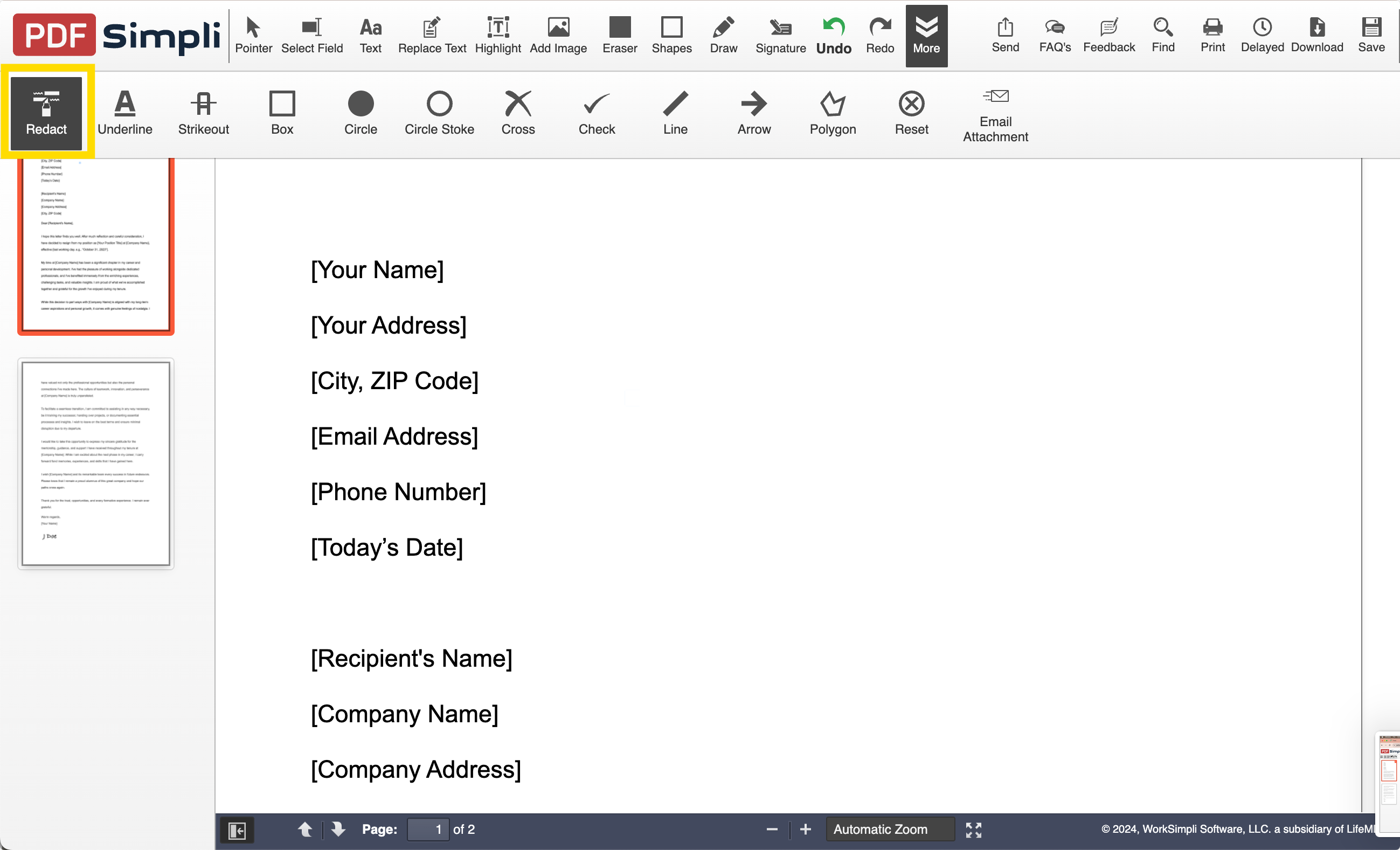The width and height of the screenshot is (1400, 850).
Task: Click the Highlight tool
Action: (498, 35)
